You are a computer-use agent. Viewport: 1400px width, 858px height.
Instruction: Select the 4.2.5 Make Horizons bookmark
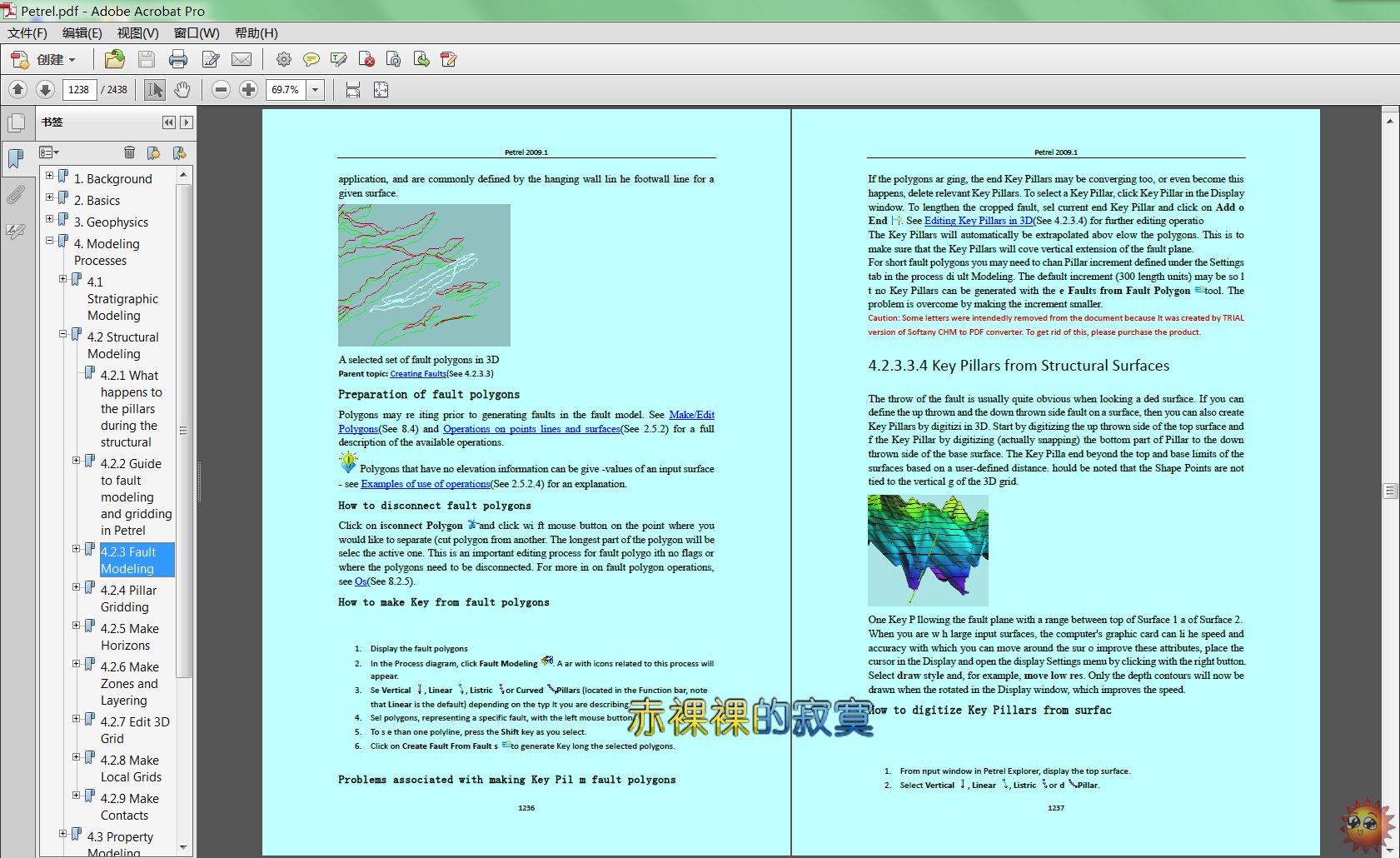pyautogui.click(x=130, y=637)
